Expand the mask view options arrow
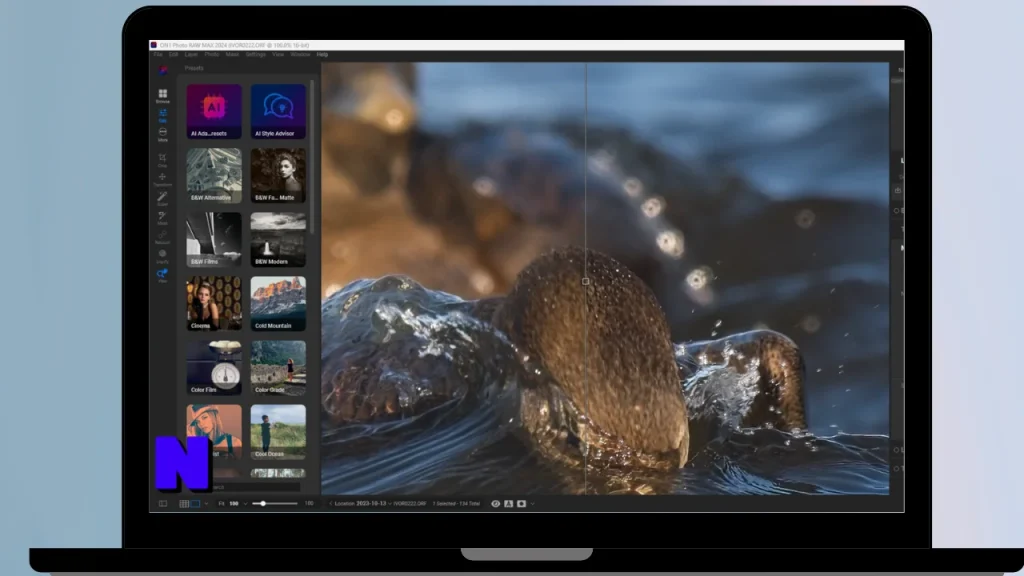The width and height of the screenshot is (1024, 576). pyautogui.click(x=532, y=504)
